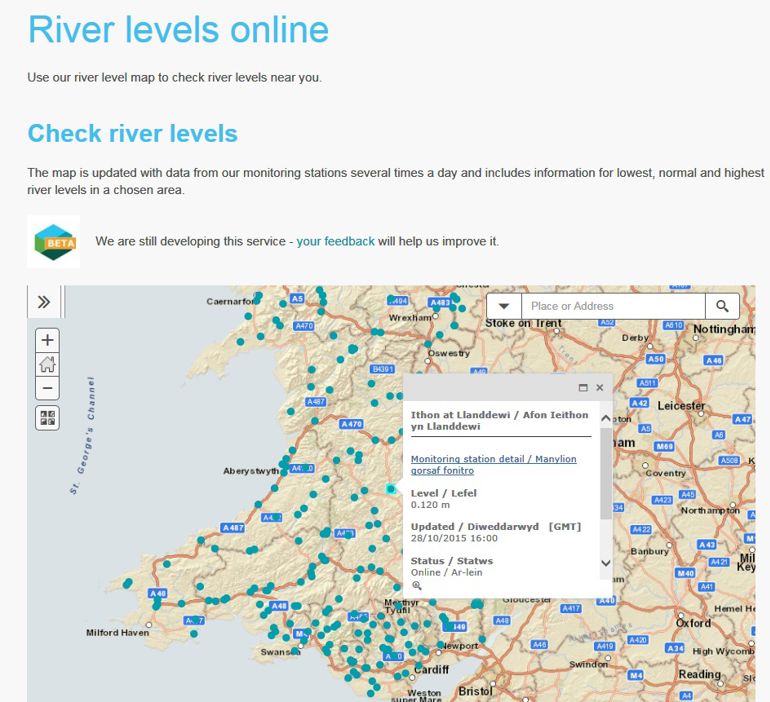Click the Cardiff city label on map
This screenshot has height=702, width=770.
pyautogui.click(x=432, y=670)
